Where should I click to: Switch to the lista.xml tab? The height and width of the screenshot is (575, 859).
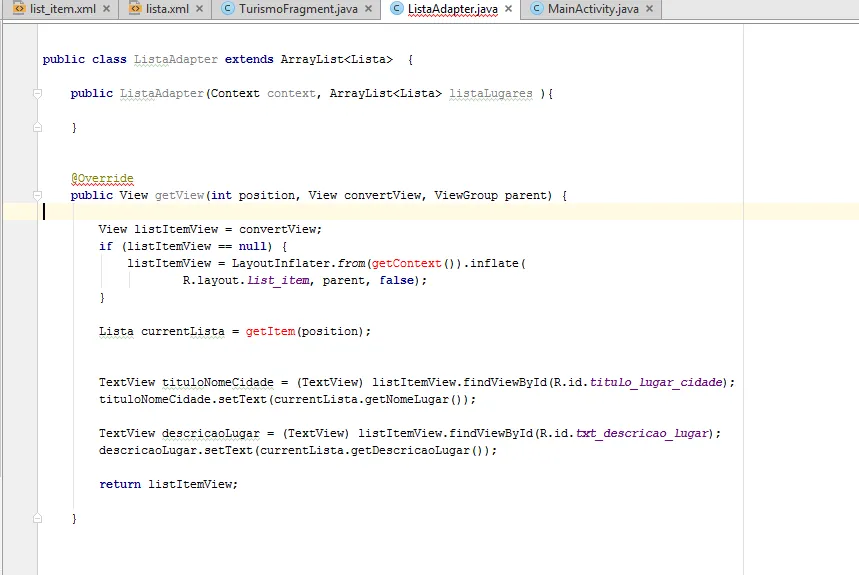[x=167, y=9]
